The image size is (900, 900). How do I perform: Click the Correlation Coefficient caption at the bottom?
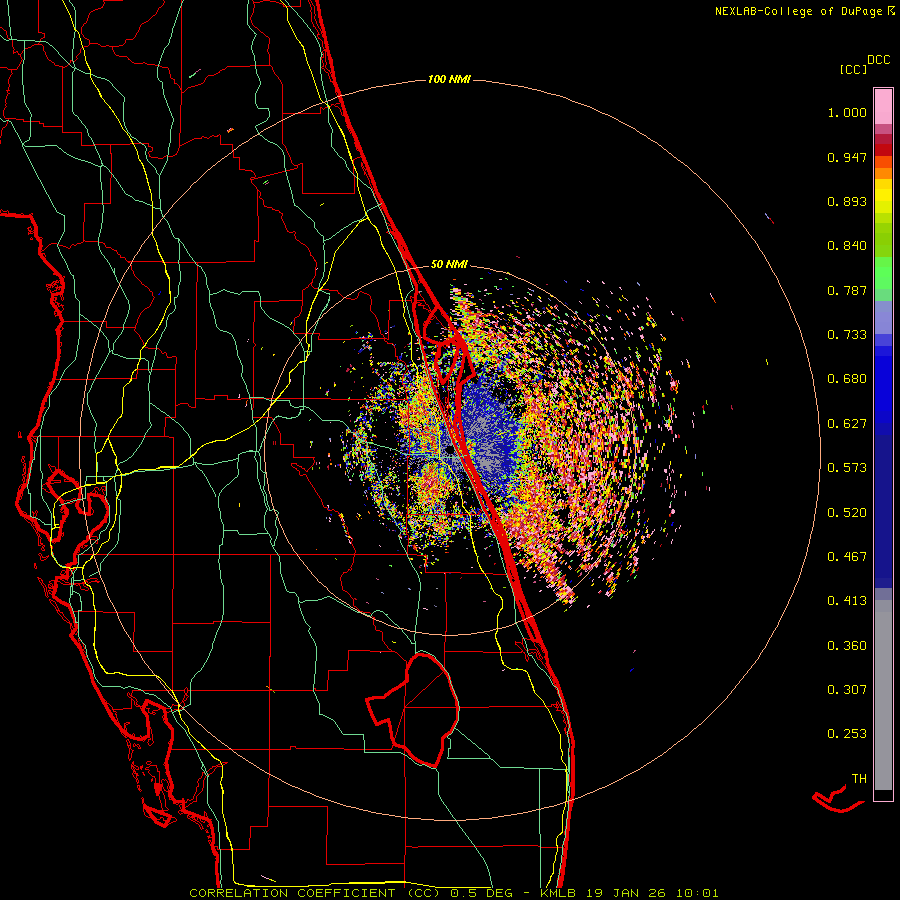[x=454, y=893]
